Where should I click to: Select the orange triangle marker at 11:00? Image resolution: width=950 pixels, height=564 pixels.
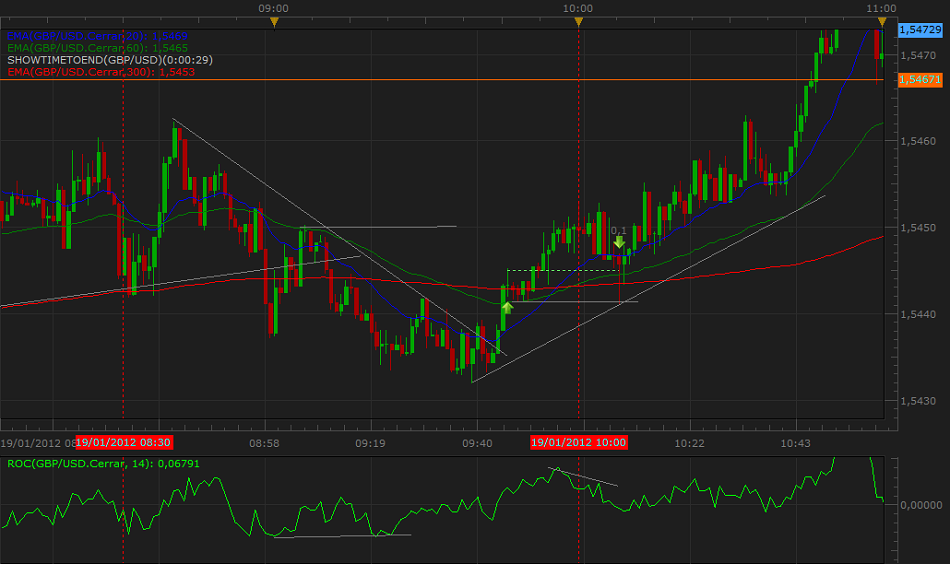pos(881,22)
